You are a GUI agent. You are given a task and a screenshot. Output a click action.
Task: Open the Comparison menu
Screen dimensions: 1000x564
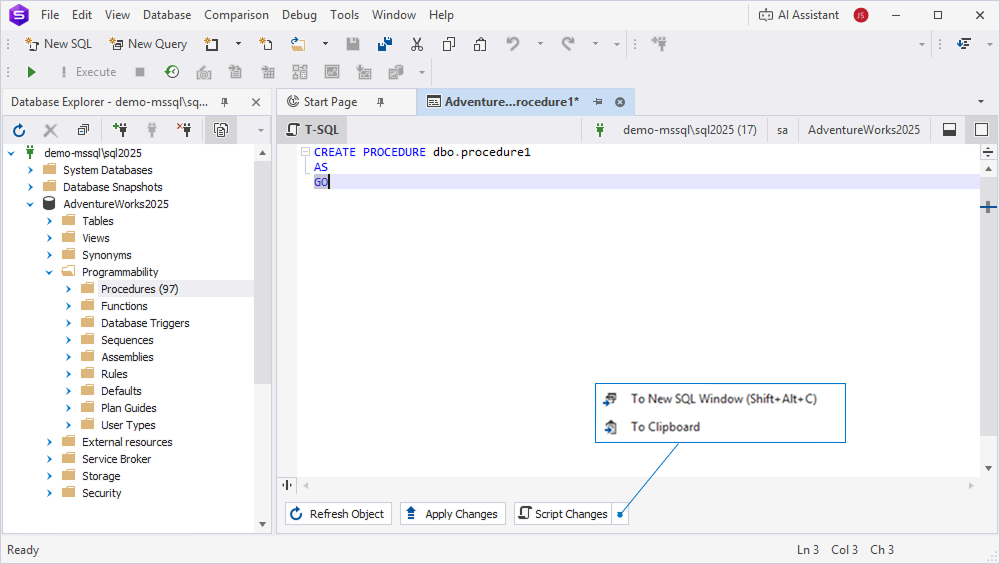(x=236, y=15)
